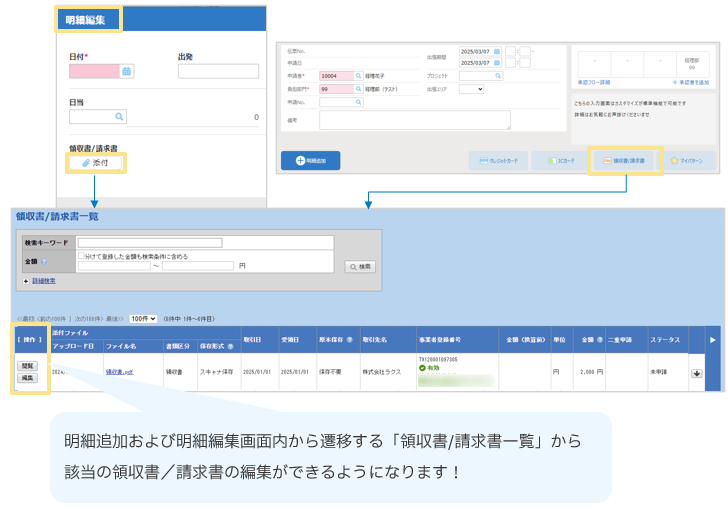The image size is (728, 509).
Task: Click the 日当 search magnifier icon
Action: (118, 117)
